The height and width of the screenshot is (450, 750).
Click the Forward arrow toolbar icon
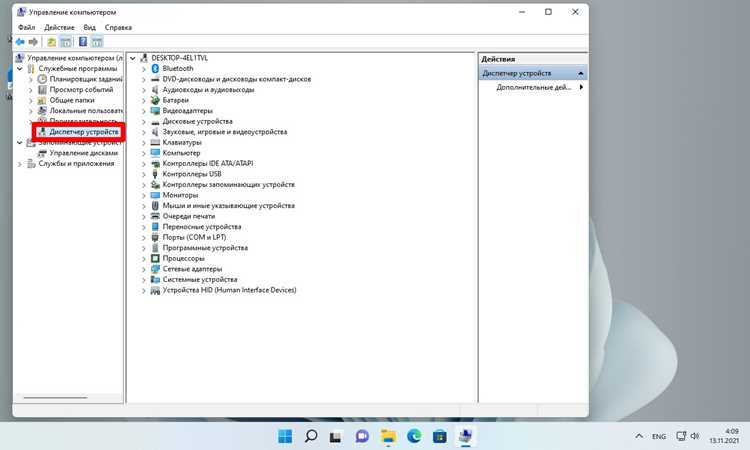pos(33,42)
